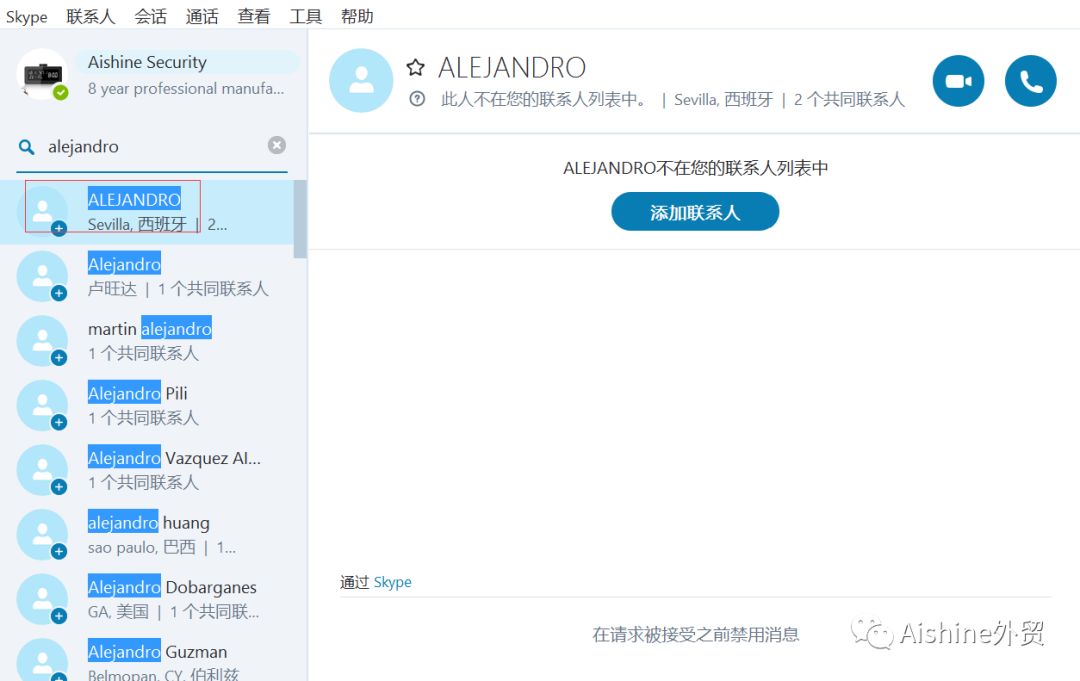Screen dimensions: 1080x681
Task: Click the question mark help icon in the header
Action: tap(417, 99)
